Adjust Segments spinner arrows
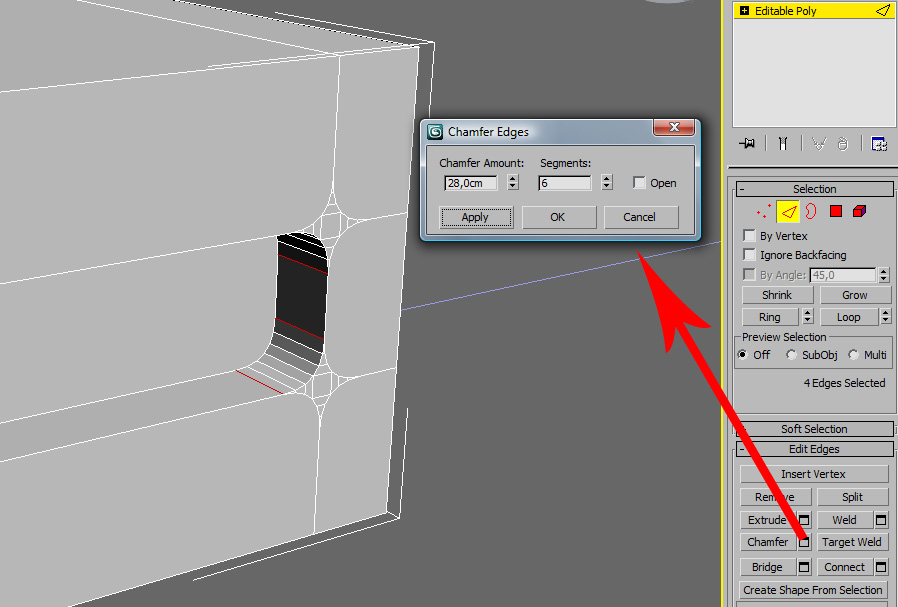Viewport: 898px width, 607px height. (x=607, y=183)
